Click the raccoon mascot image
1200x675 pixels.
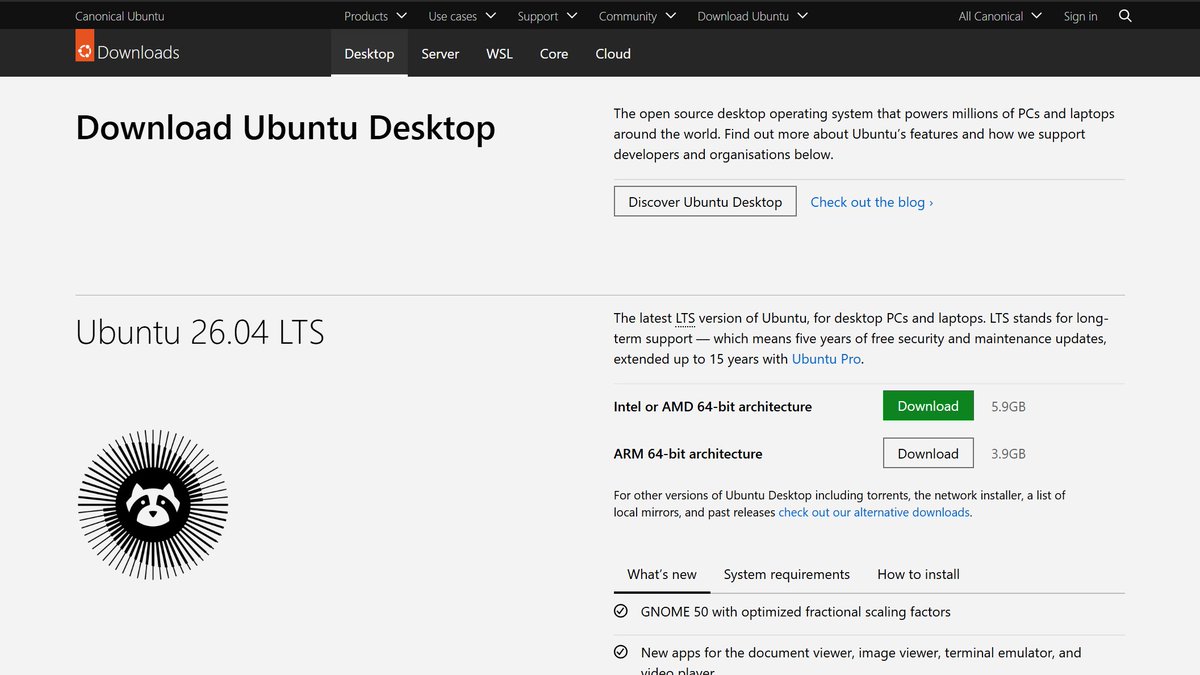coord(153,506)
